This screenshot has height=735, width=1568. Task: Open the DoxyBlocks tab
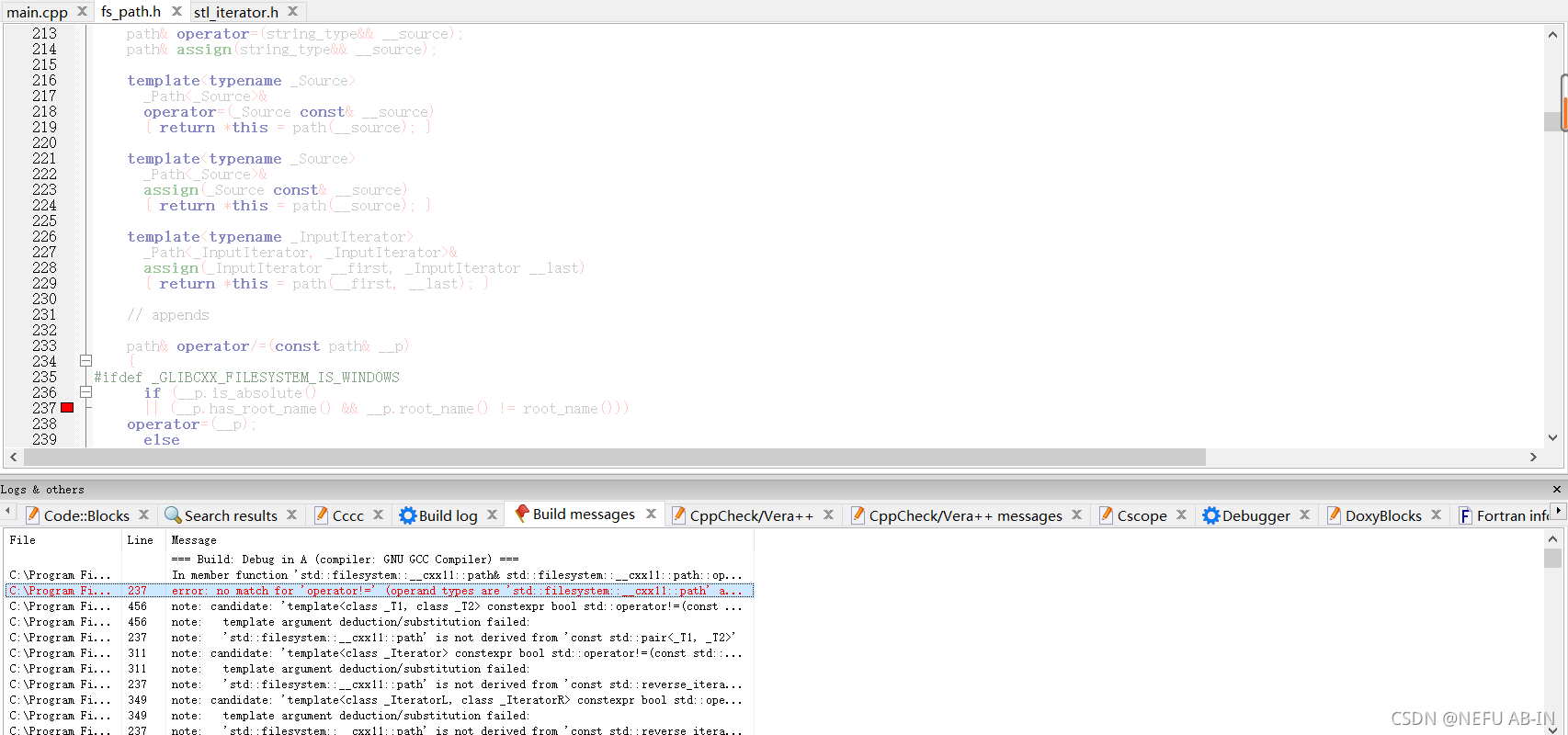point(1383,515)
